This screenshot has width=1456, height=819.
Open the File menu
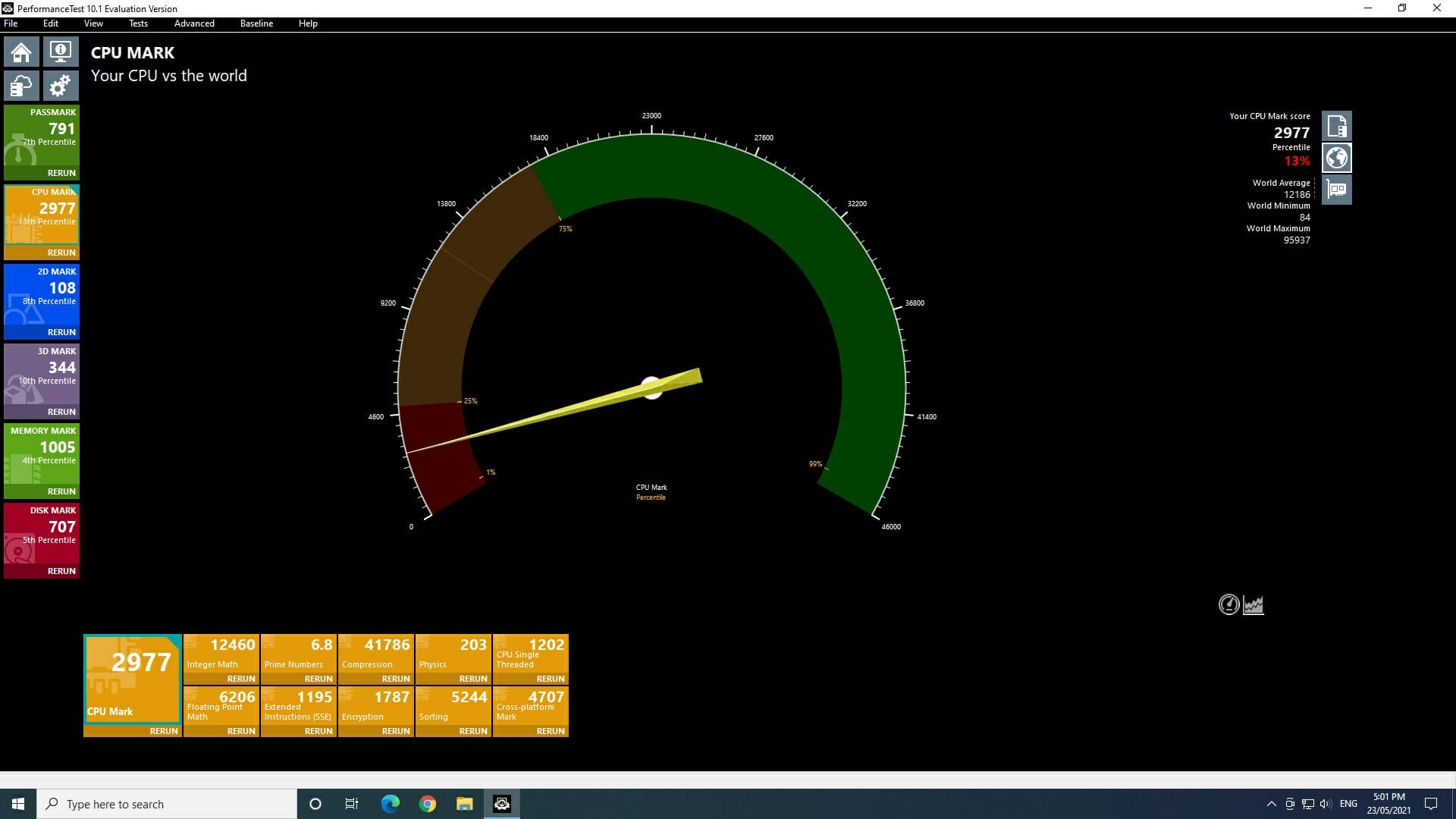pyautogui.click(x=11, y=24)
